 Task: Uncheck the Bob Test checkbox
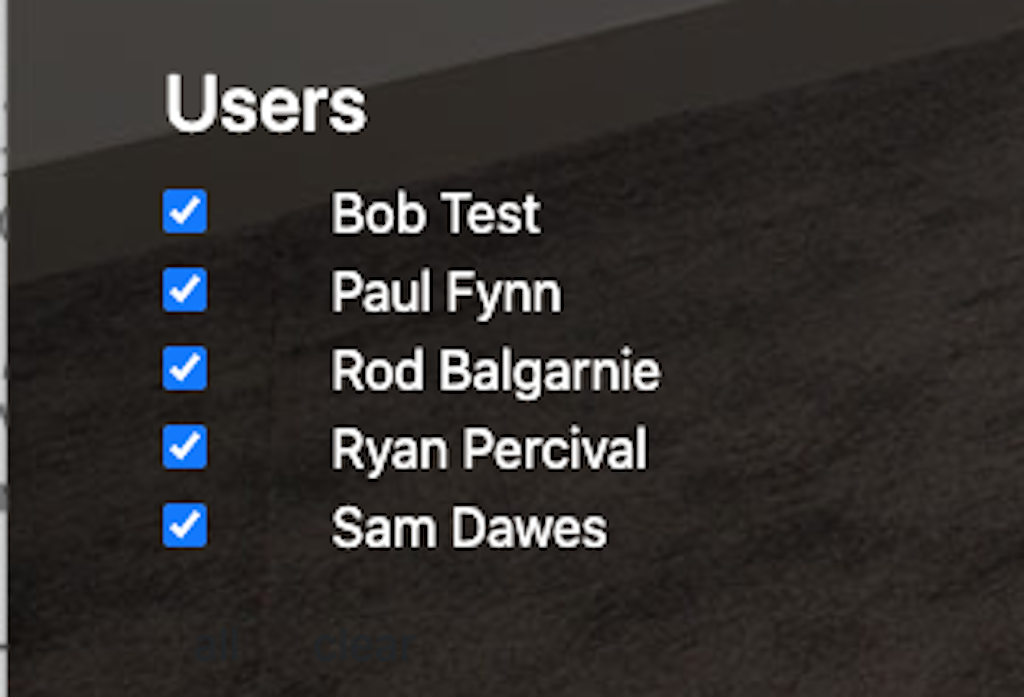pos(185,212)
